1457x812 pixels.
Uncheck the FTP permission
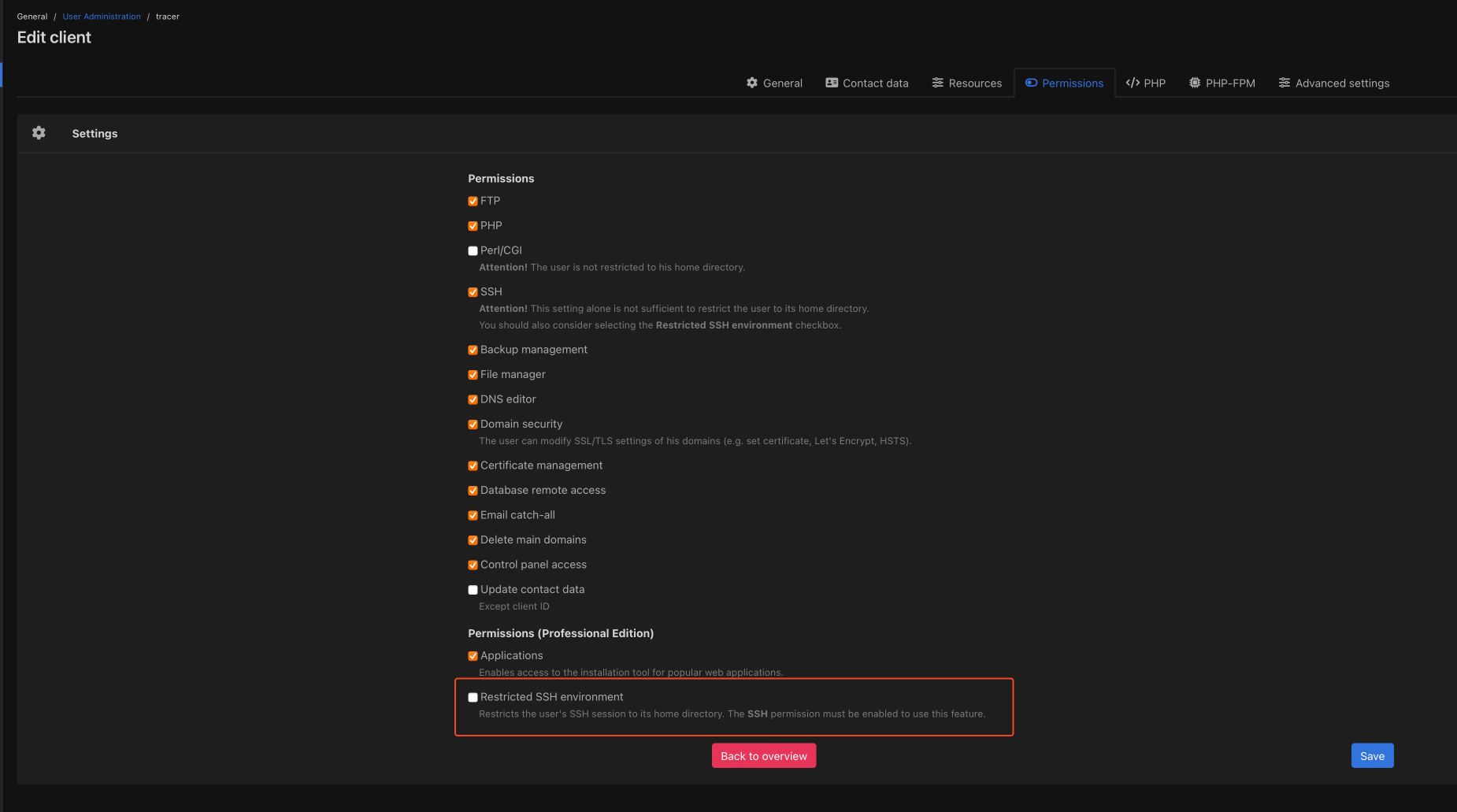(473, 201)
